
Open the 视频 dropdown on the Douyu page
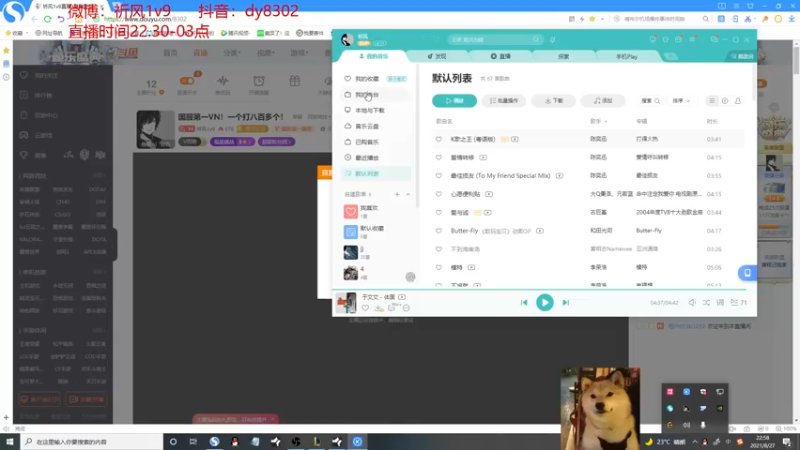click(266, 53)
